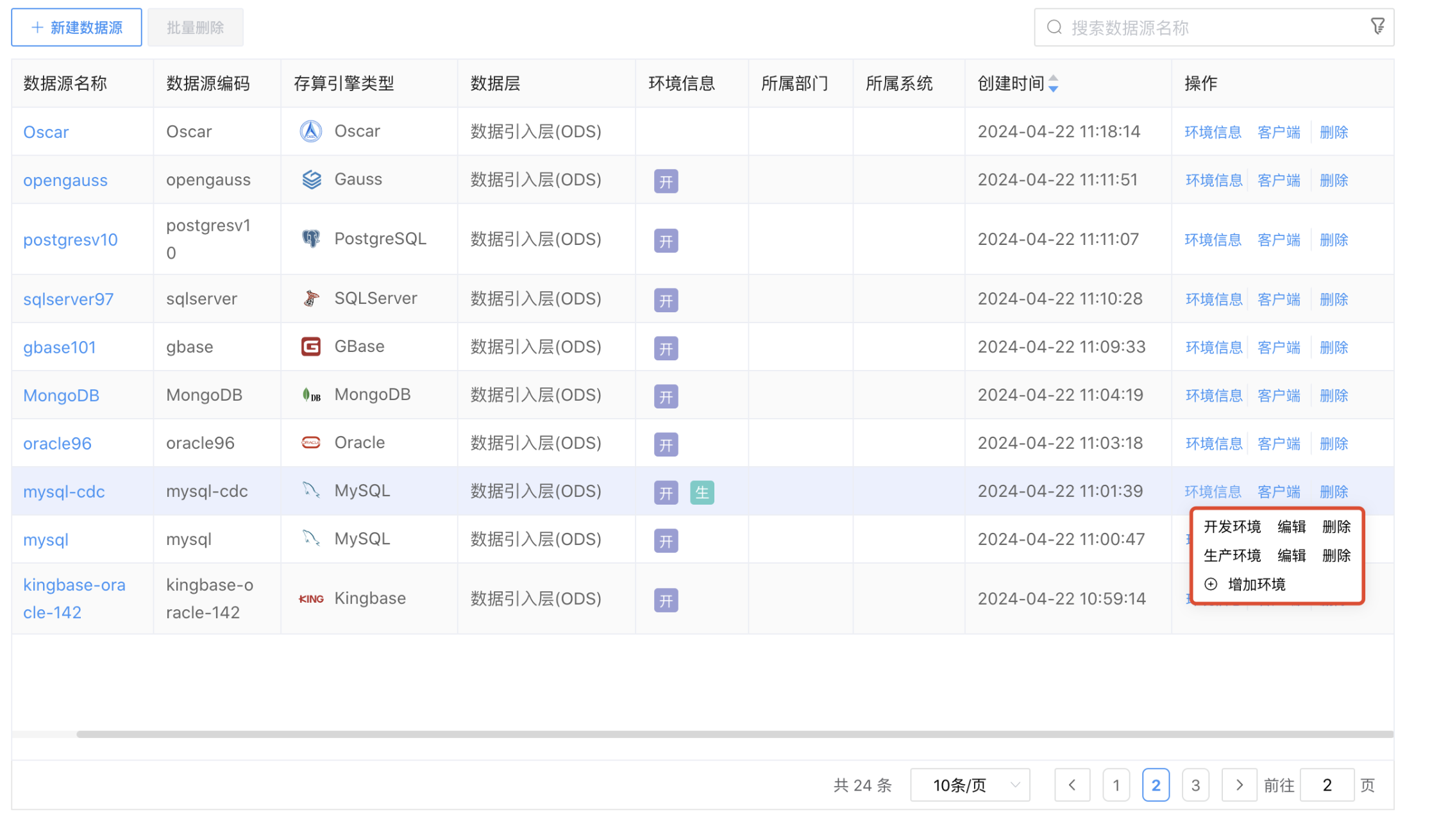Click the 开 badge in MongoDB row
The image size is (1439, 840).
[666, 396]
